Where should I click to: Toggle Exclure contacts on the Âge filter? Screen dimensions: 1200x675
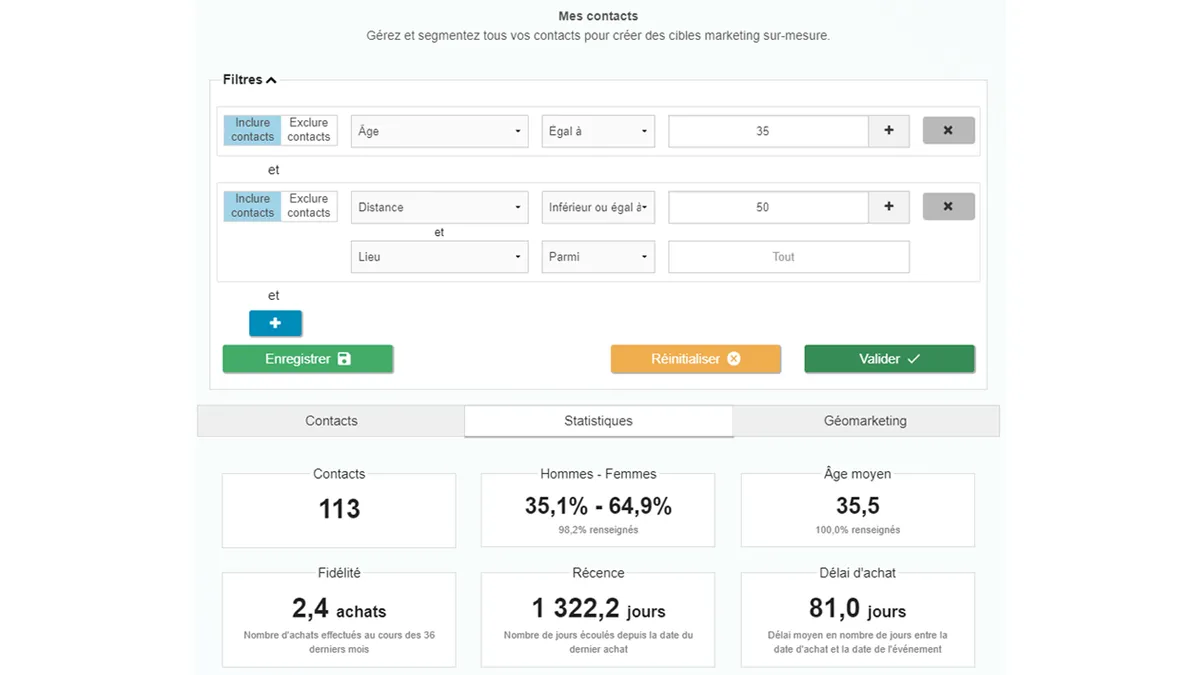(309, 130)
